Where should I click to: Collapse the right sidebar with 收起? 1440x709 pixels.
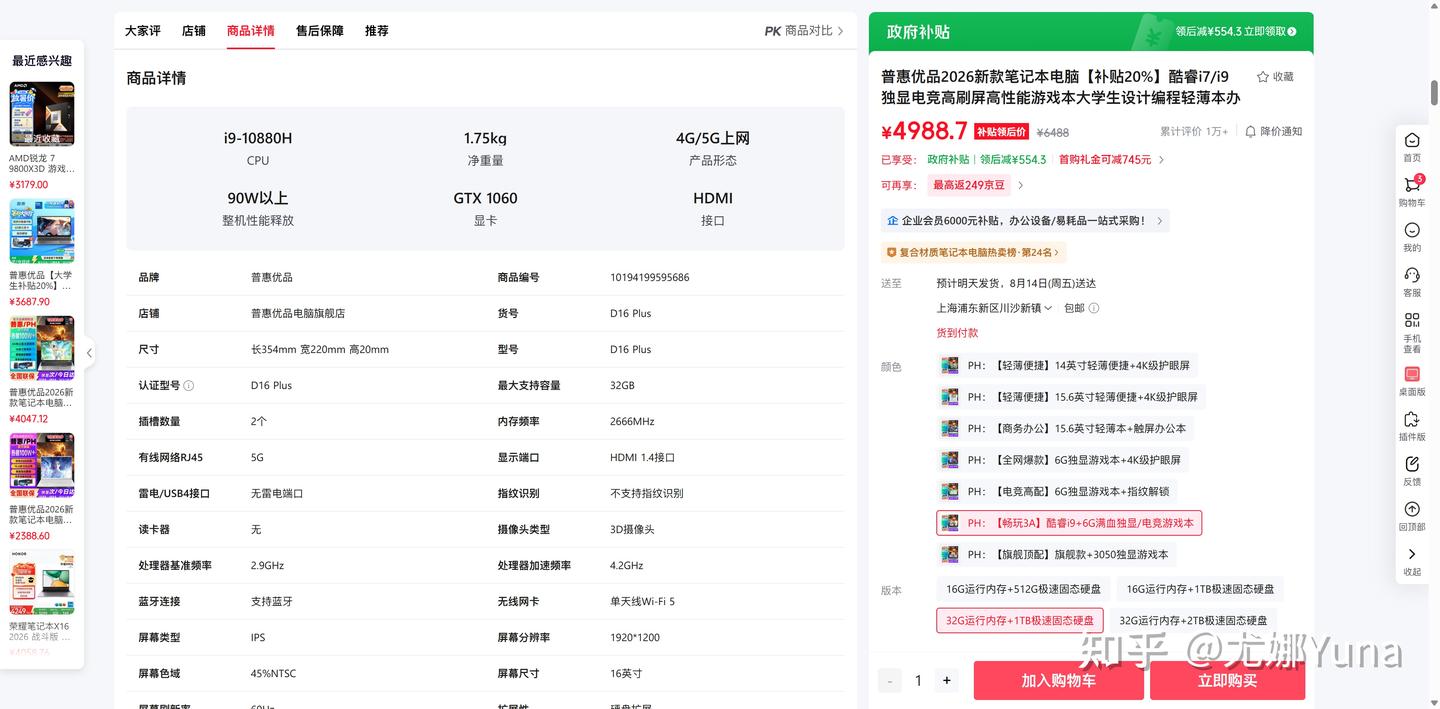click(1412, 560)
